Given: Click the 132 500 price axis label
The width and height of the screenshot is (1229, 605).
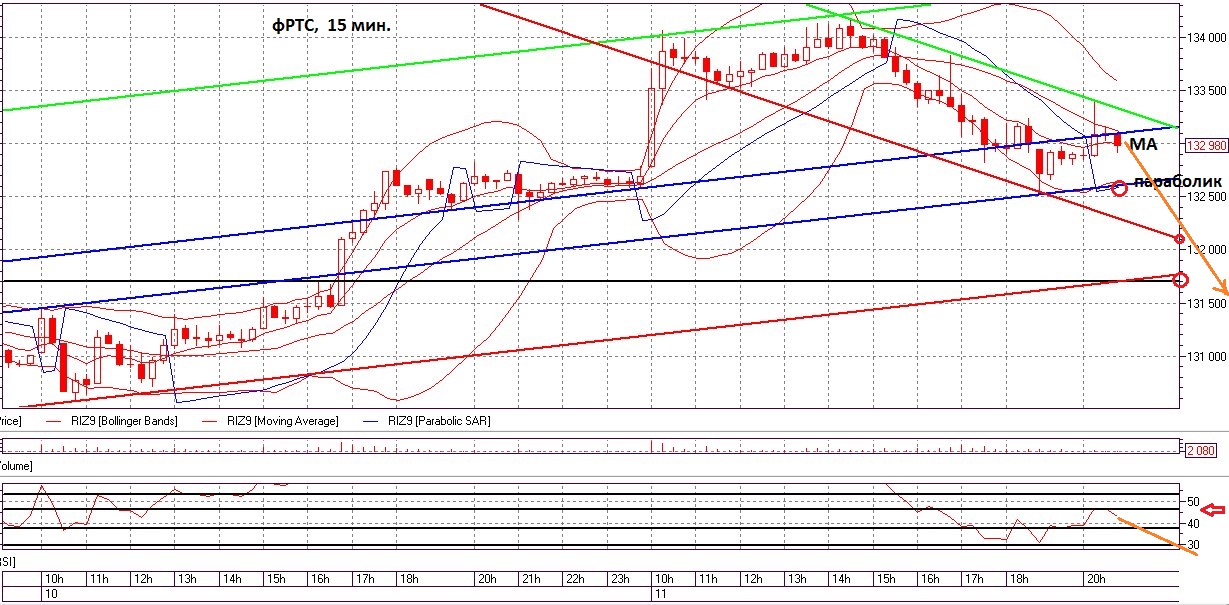Looking at the screenshot, I should 1207,197.
